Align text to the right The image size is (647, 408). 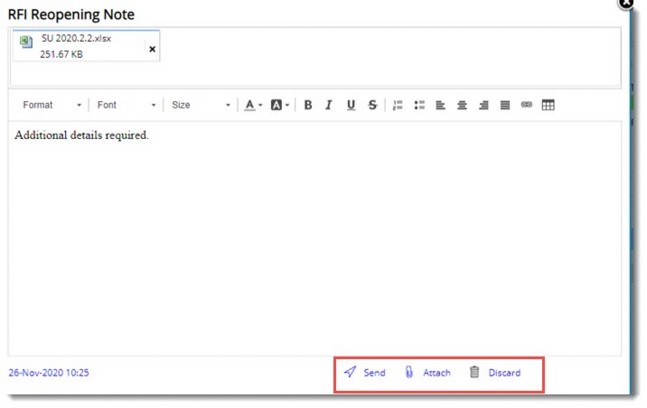(483, 105)
